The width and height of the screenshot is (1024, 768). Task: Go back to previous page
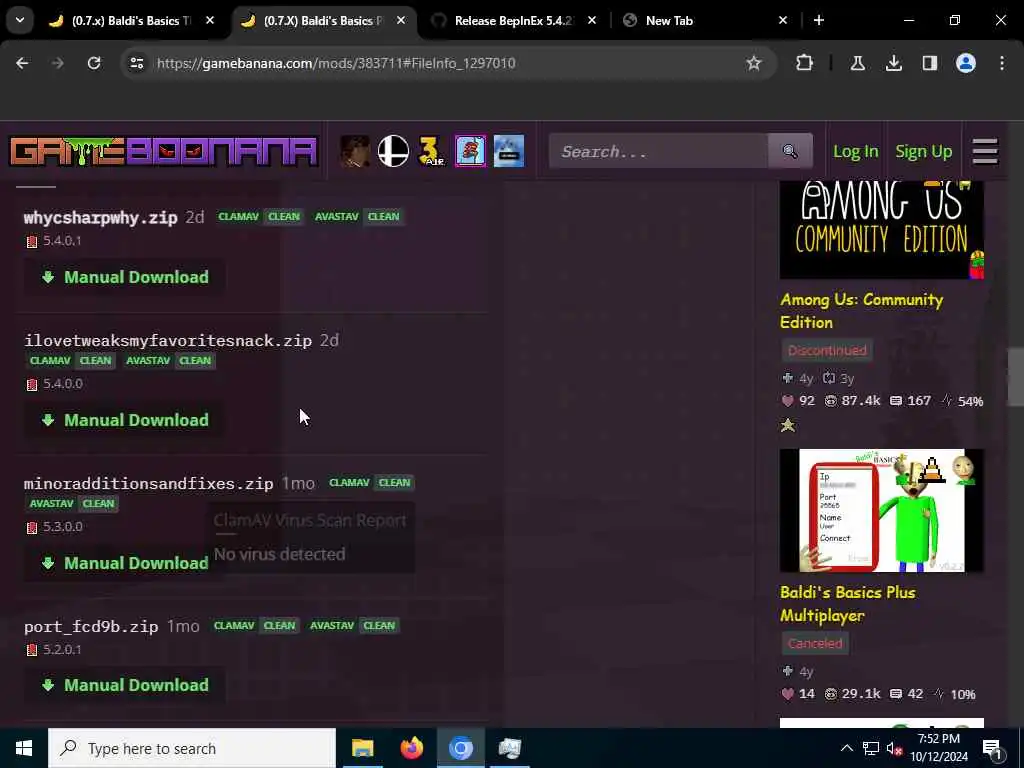[22, 63]
